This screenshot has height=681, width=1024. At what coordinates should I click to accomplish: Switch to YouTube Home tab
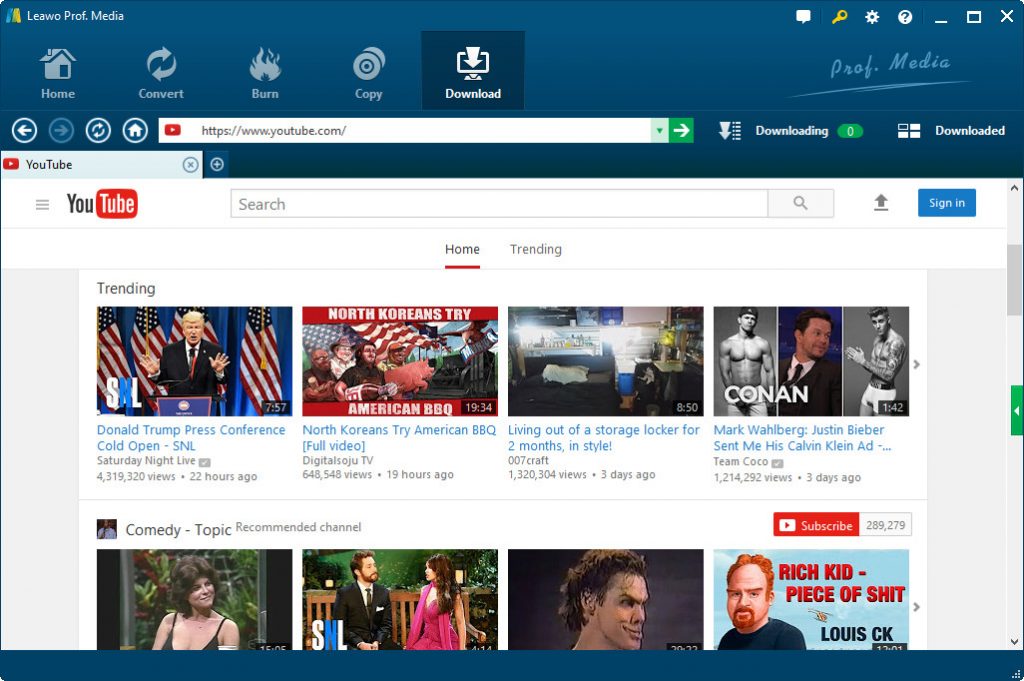tap(462, 249)
